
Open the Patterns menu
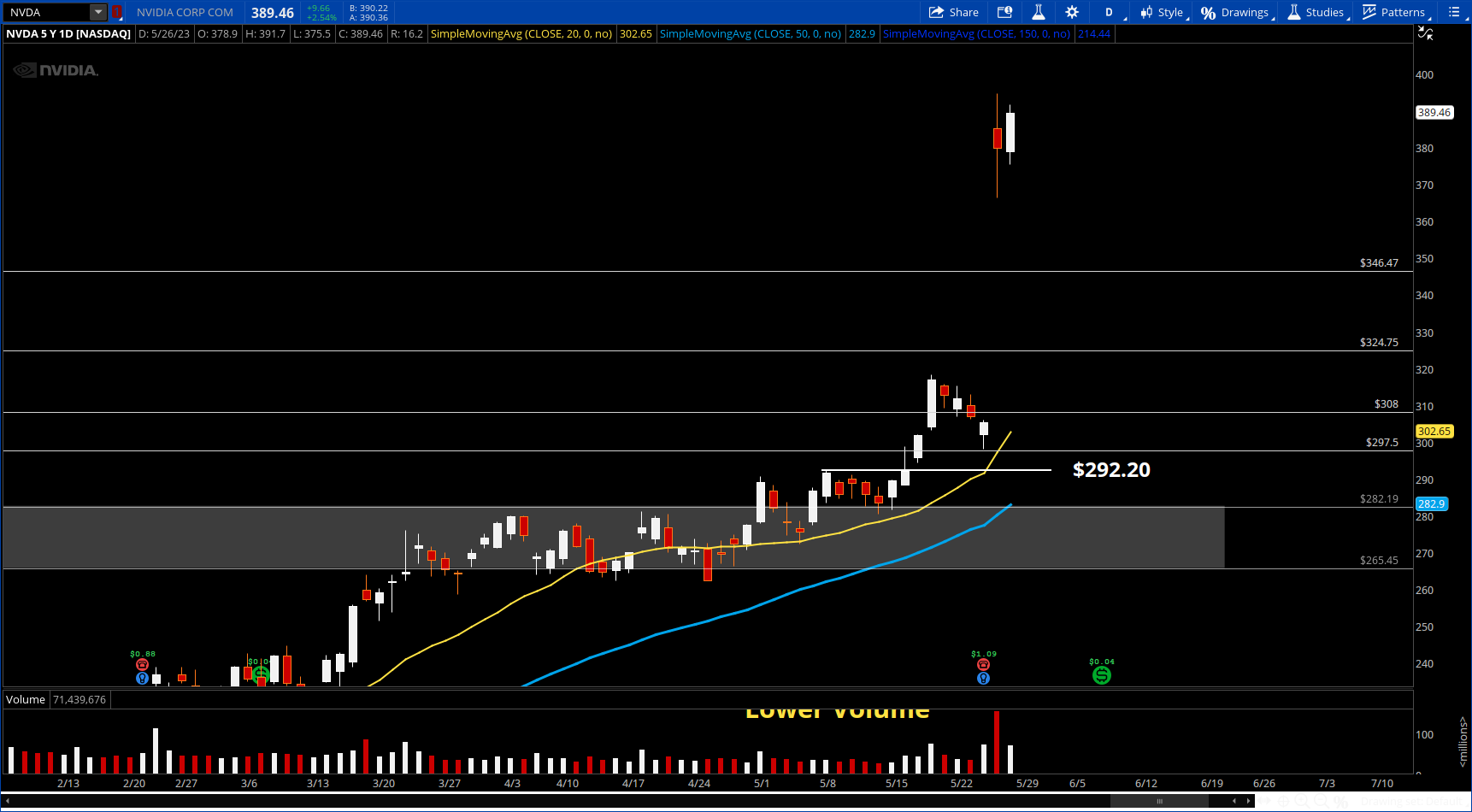click(x=1395, y=12)
